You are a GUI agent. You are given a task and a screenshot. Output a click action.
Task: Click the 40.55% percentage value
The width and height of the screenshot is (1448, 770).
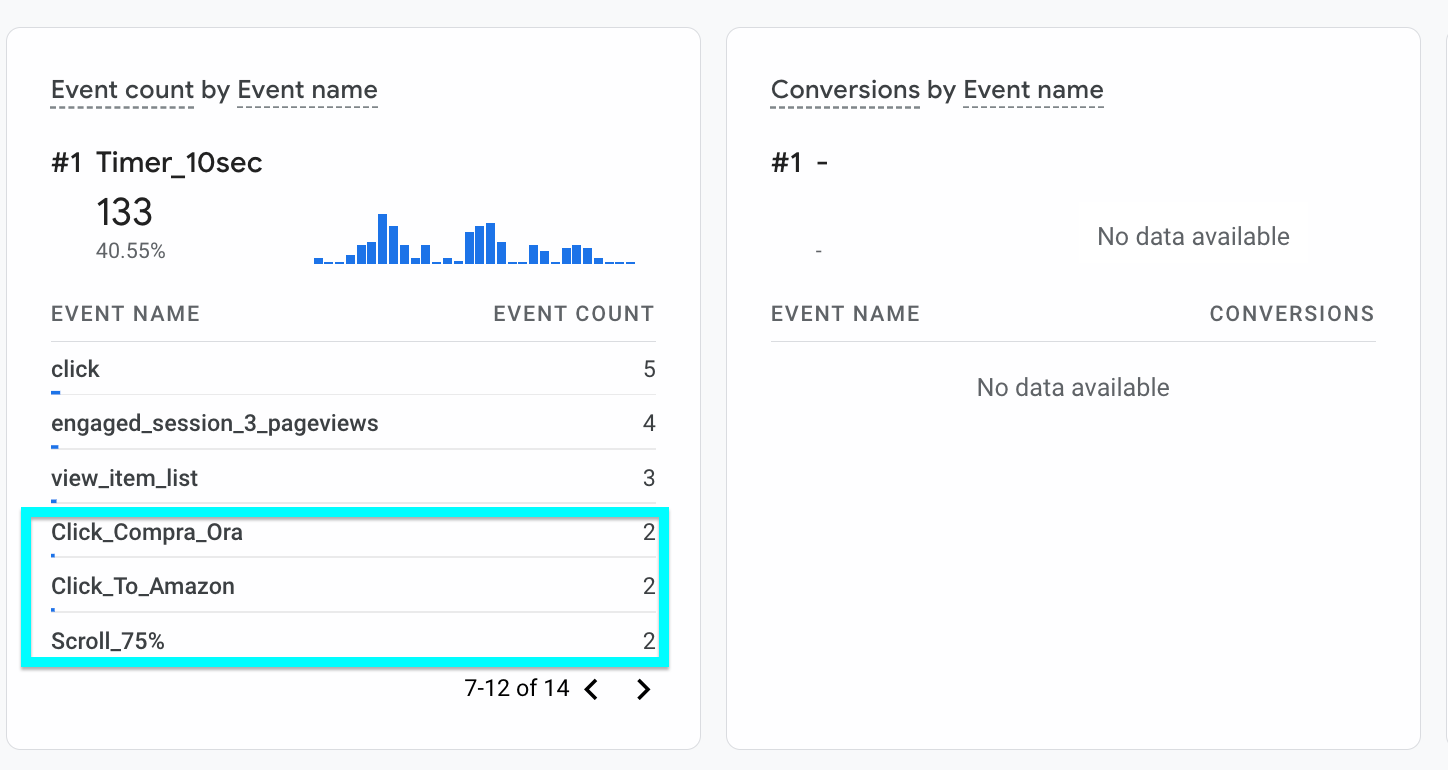pyautogui.click(x=130, y=252)
